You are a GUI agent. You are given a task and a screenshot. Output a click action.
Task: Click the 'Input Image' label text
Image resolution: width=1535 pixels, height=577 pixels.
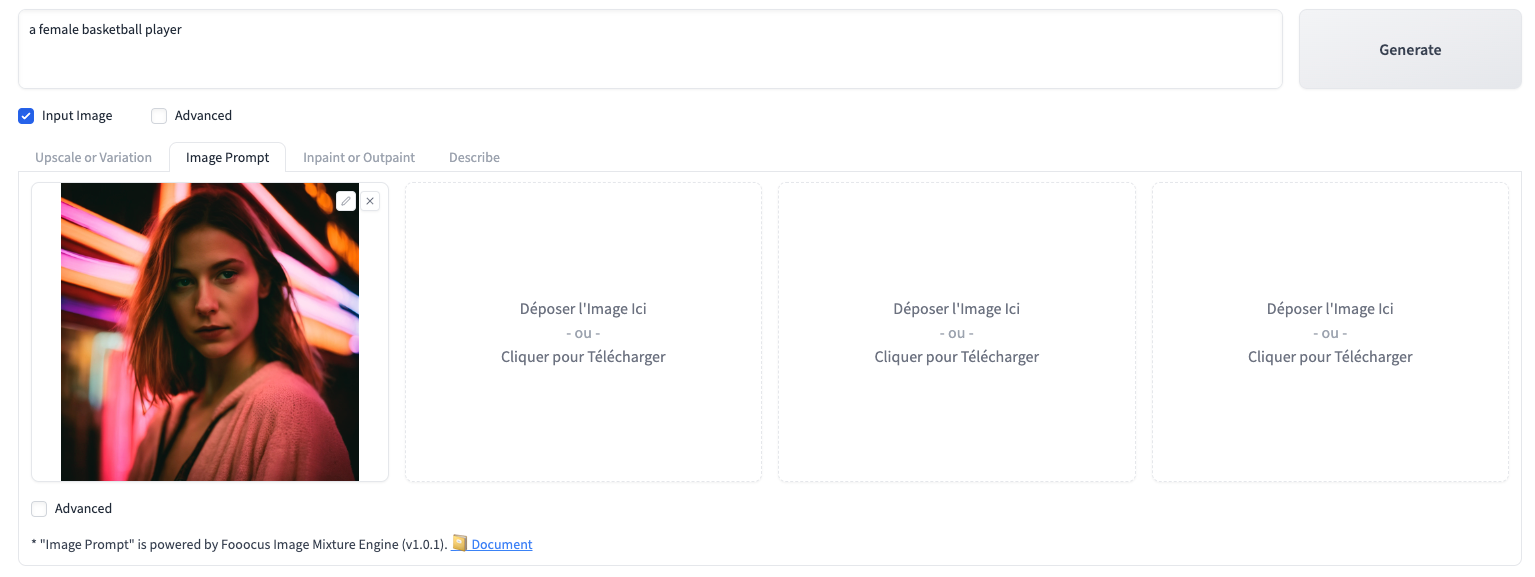coord(77,116)
